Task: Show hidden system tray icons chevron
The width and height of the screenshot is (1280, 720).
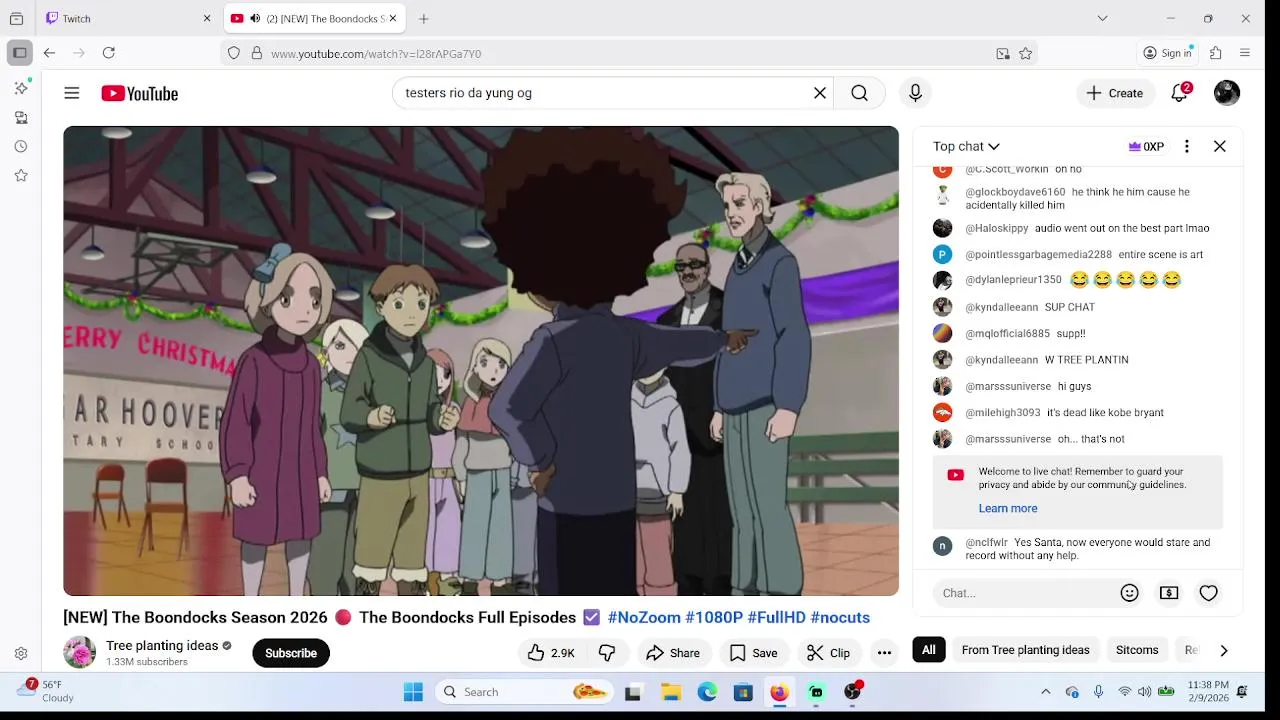Action: click(x=1046, y=692)
